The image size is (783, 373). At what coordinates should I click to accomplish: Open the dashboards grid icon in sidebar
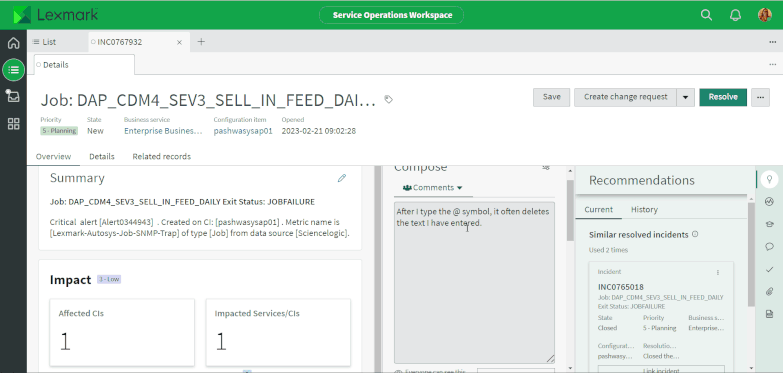tap(13, 124)
